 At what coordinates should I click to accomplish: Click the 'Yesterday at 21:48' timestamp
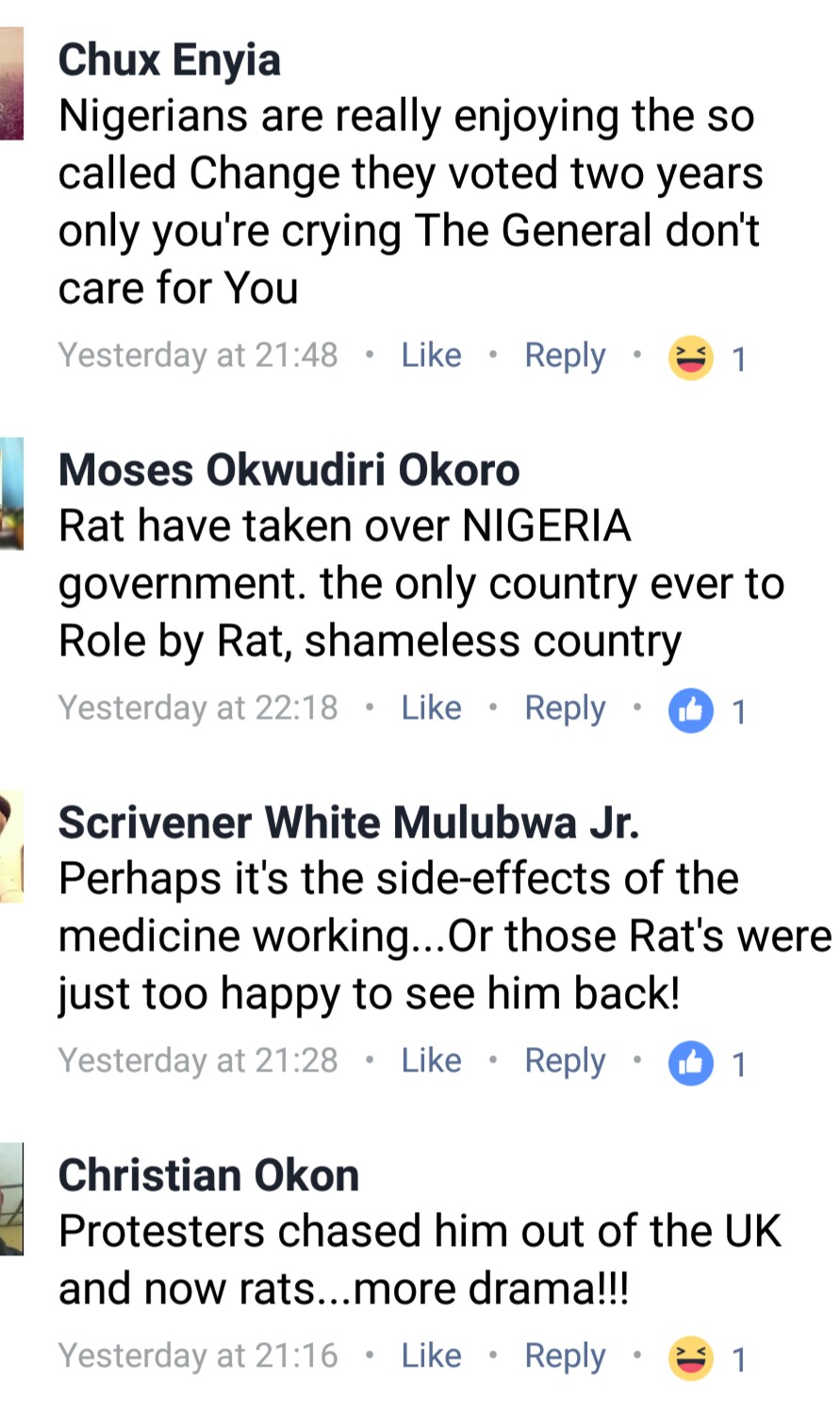198,356
